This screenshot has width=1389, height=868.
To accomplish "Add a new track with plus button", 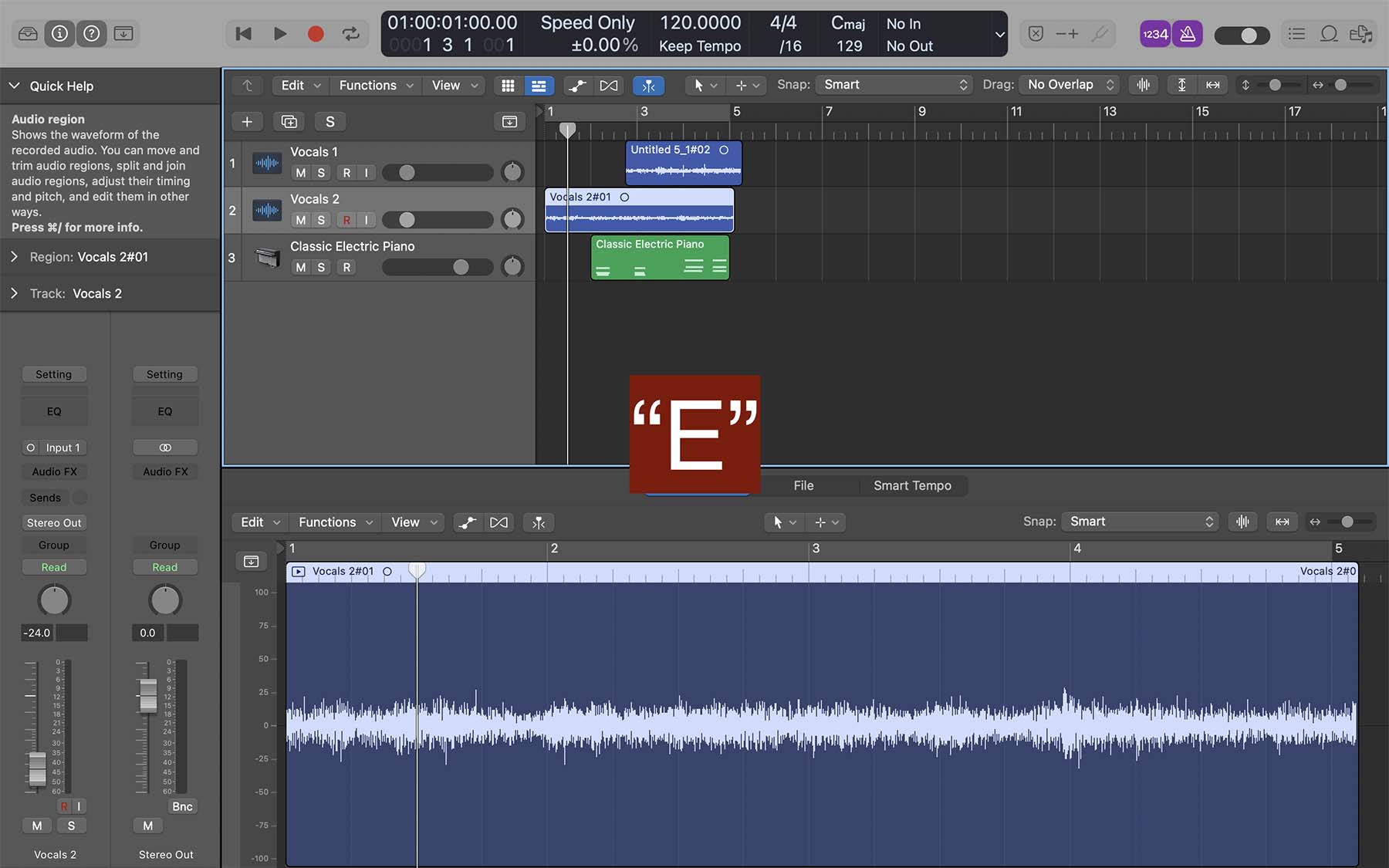I will pos(247,122).
